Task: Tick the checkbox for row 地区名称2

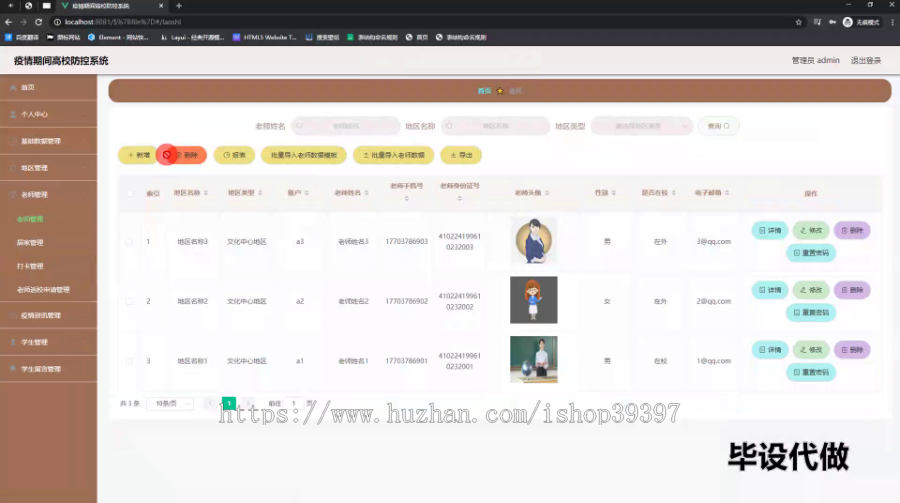Action: point(129,301)
